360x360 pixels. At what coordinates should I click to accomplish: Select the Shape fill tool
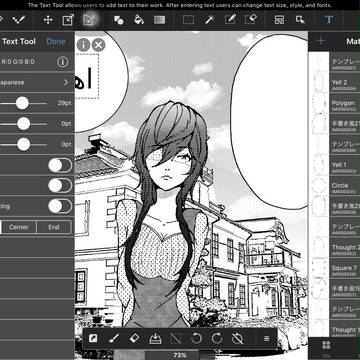point(118,20)
